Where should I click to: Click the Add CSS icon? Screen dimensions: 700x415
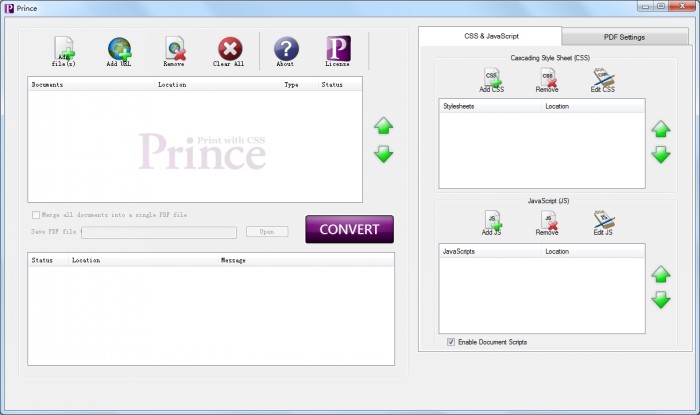(x=492, y=80)
